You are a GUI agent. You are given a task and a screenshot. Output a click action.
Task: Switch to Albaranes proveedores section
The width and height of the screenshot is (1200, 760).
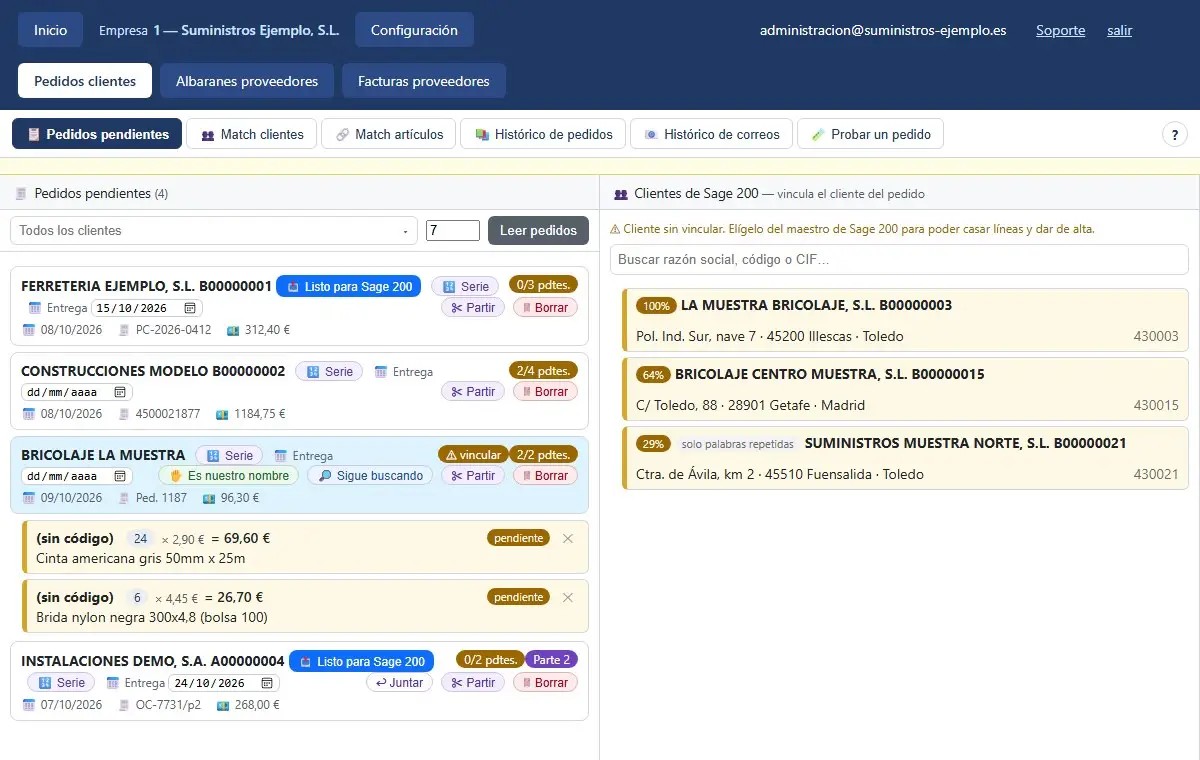click(x=247, y=81)
